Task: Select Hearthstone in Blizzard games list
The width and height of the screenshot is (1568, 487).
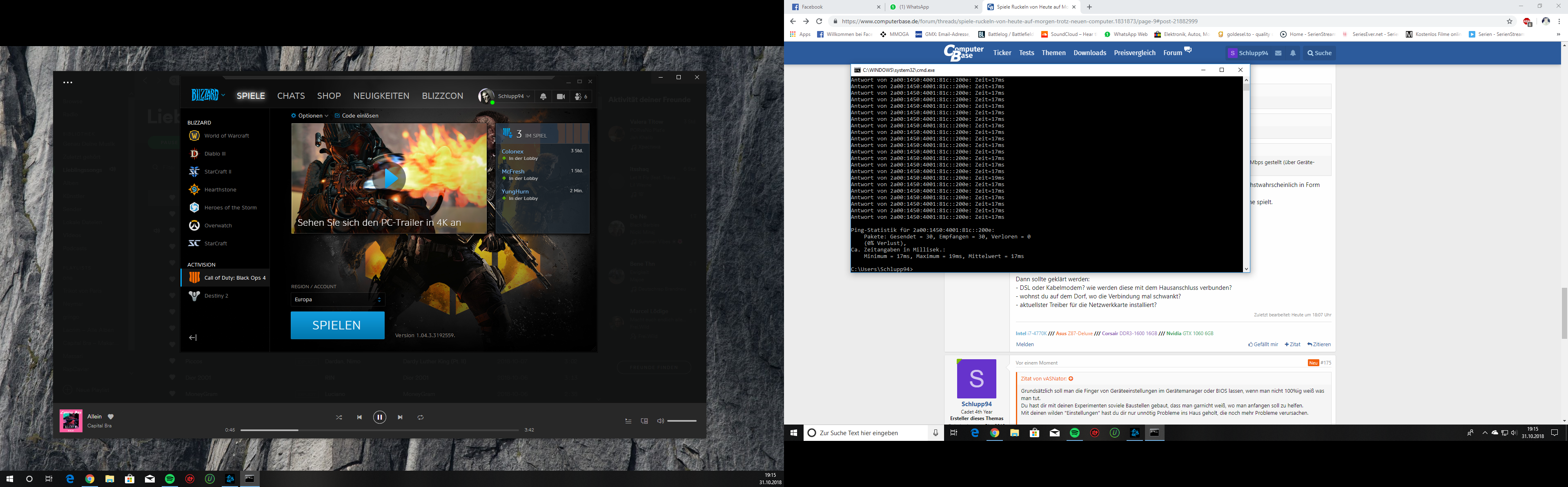Action: tap(220, 190)
